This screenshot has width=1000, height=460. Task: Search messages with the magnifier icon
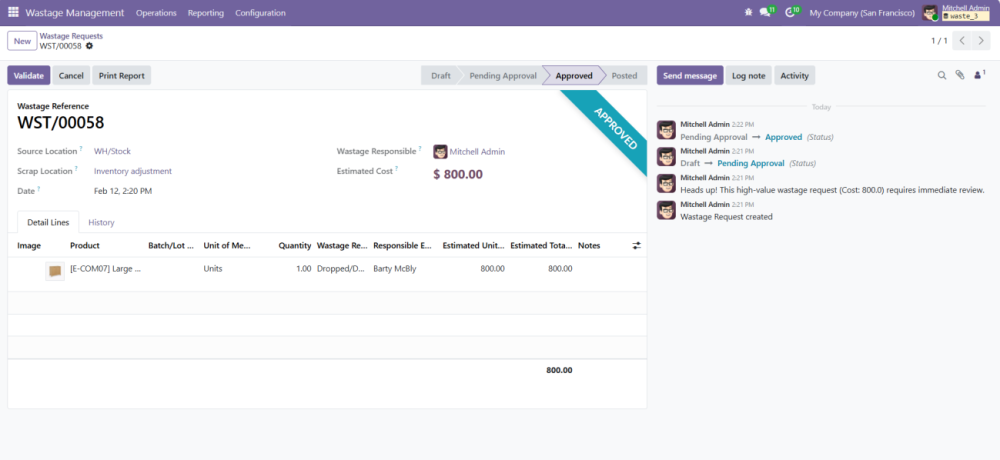941,75
